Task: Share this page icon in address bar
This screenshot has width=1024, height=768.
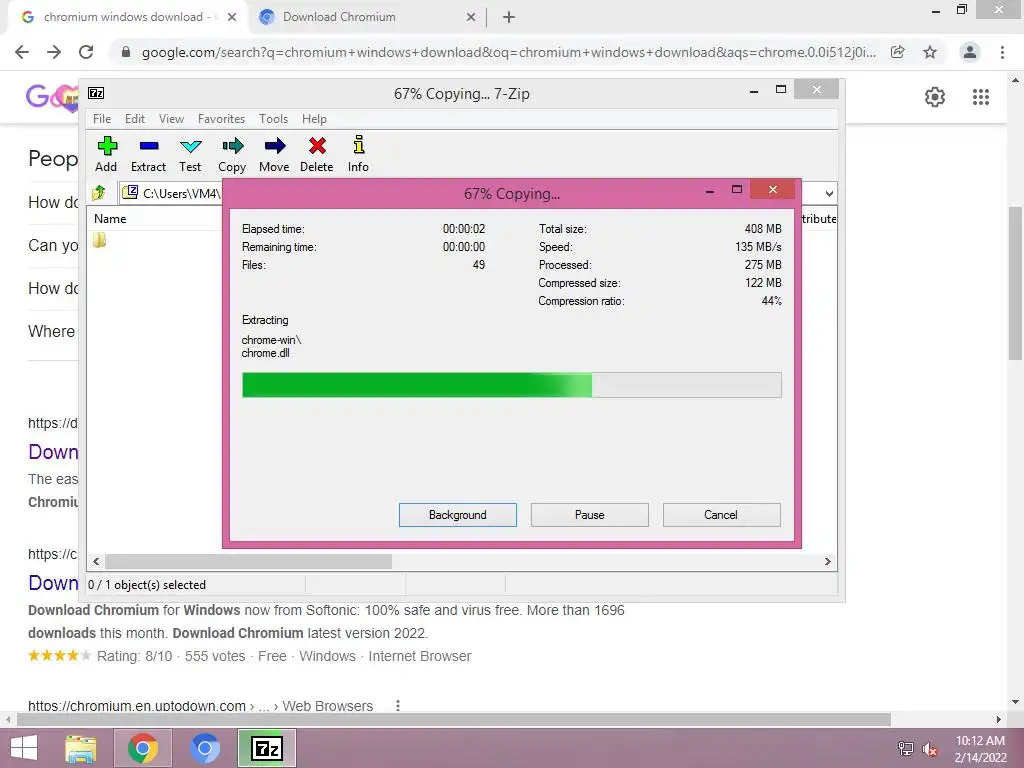Action: coord(898,52)
